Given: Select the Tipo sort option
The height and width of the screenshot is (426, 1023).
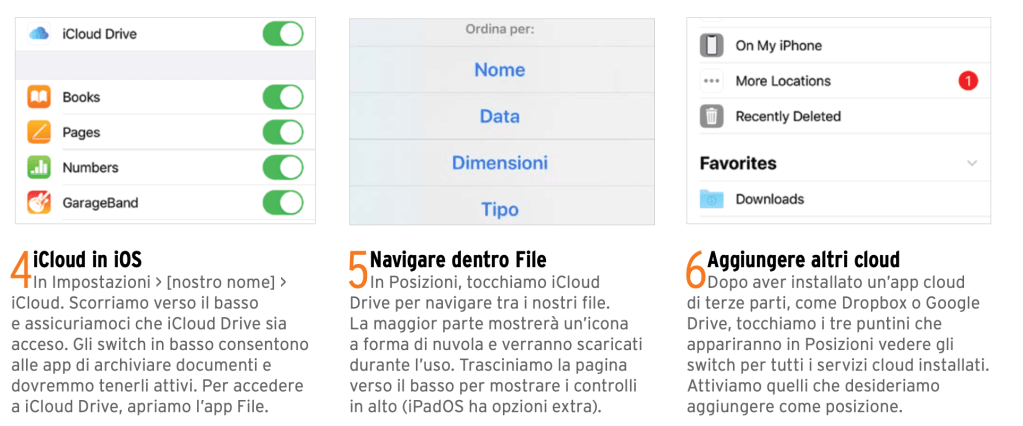Looking at the screenshot, I should pos(500,209).
